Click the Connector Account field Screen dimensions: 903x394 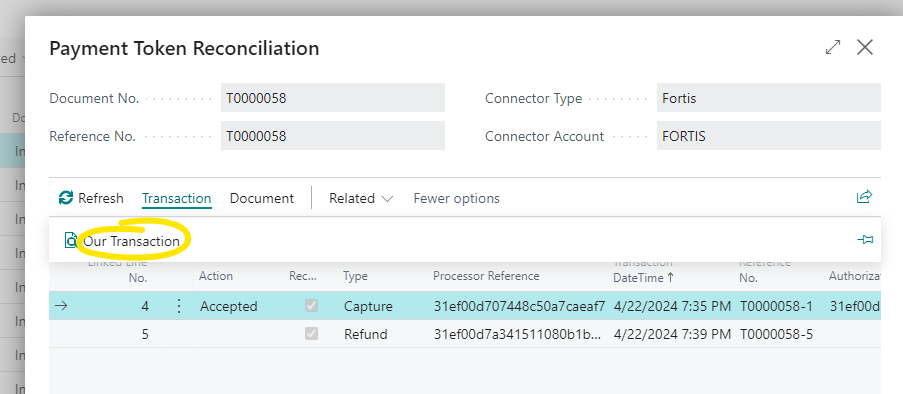tap(769, 136)
